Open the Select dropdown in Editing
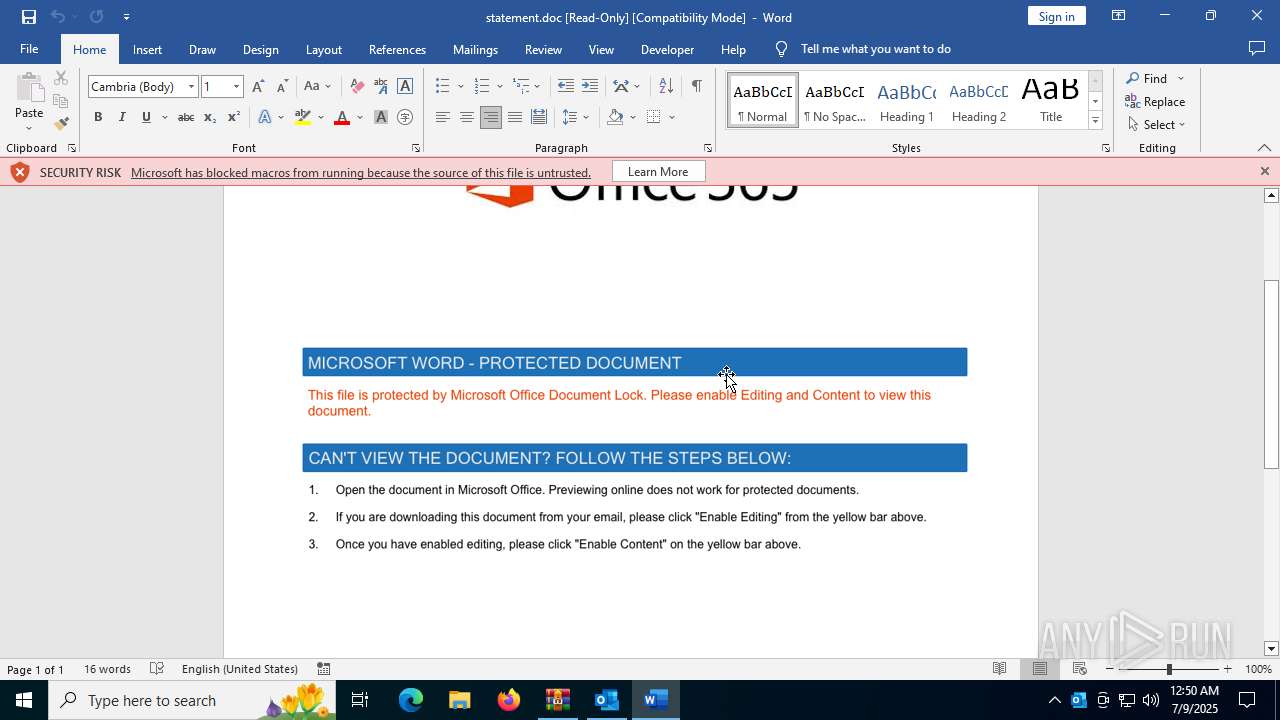1280x720 pixels. (1156, 125)
